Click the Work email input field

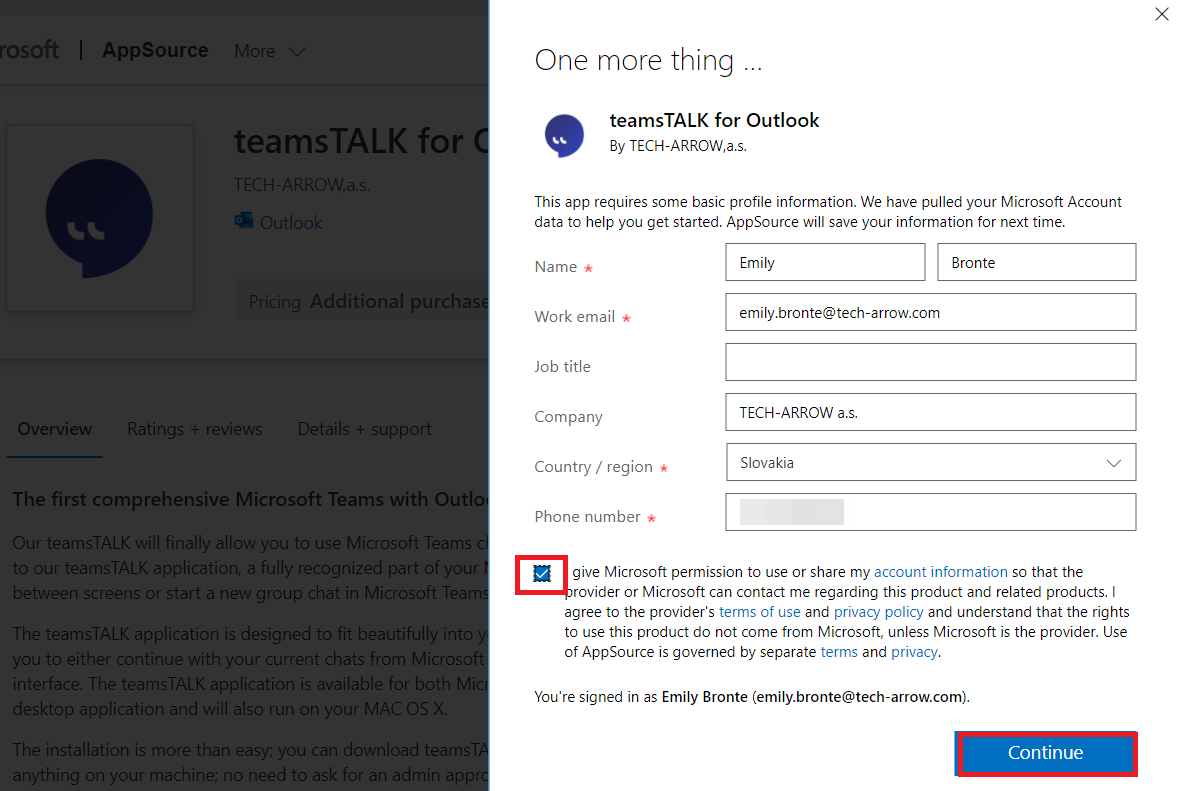coord(931,312)
